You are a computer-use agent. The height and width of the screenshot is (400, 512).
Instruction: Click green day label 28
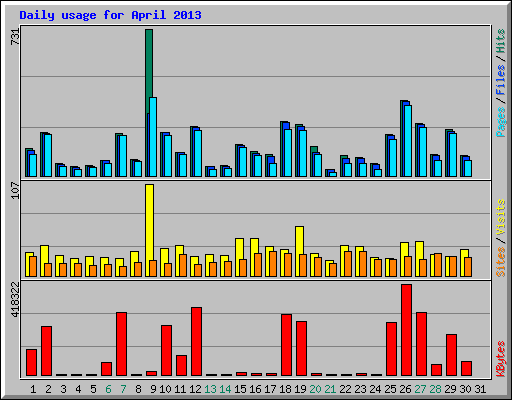point(435,389)
